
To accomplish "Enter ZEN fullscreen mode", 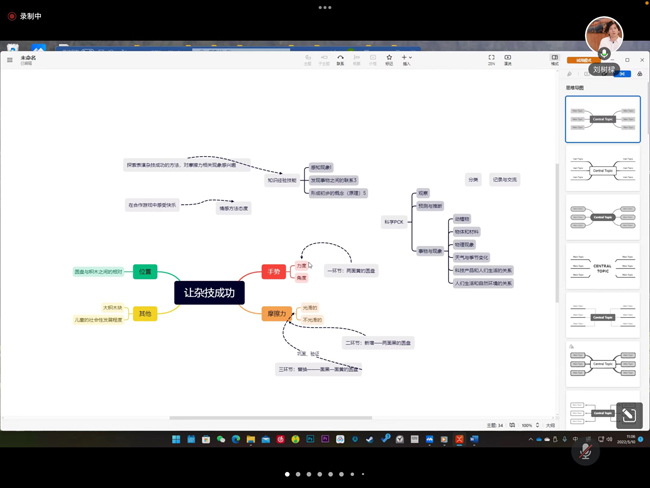I will 491,60.
